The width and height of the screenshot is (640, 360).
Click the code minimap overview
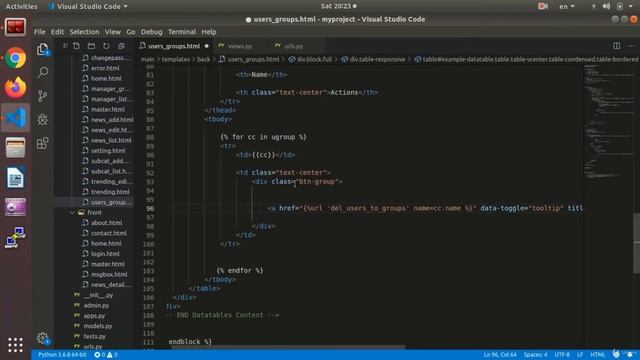[608, 121]
